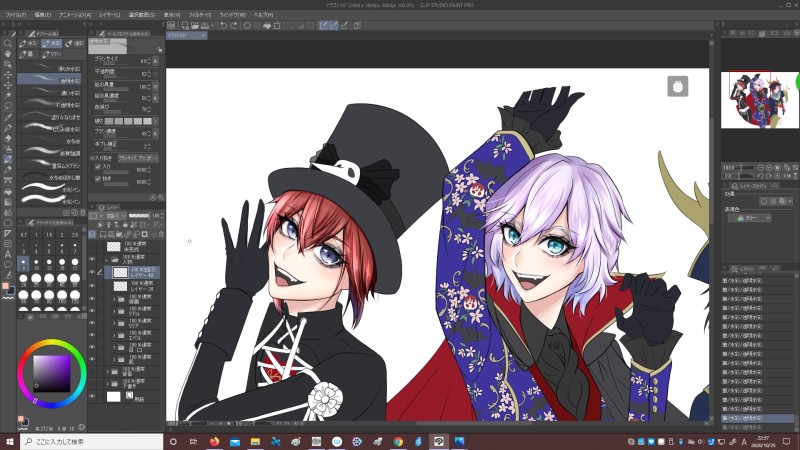
Task: Pick a color in the color wheel square
Action: point(52,373)
